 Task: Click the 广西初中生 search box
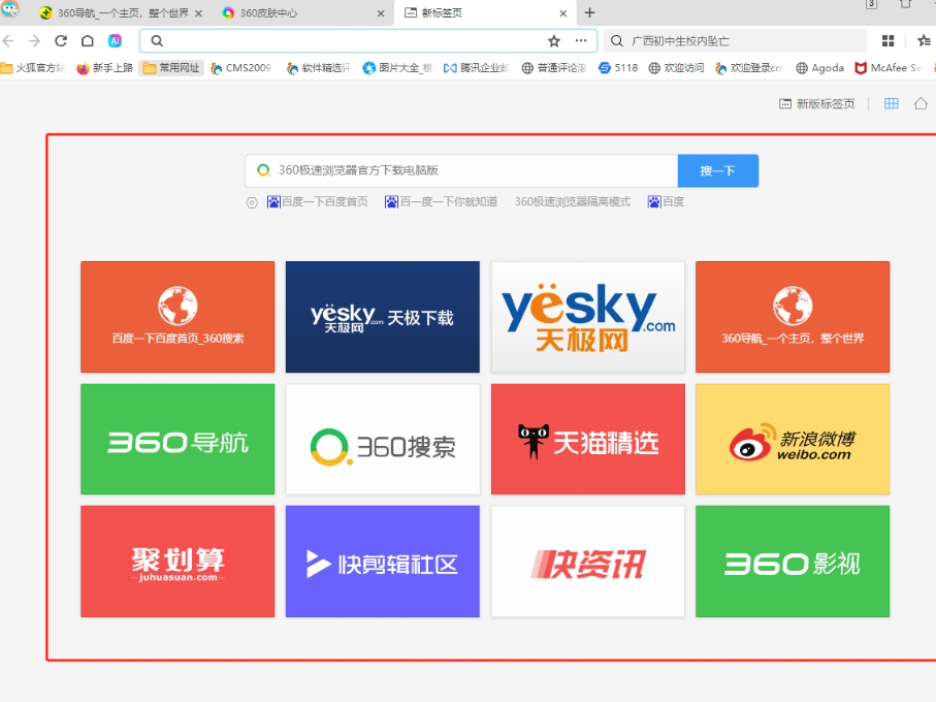pyautogui.click(x=735, y=41)
